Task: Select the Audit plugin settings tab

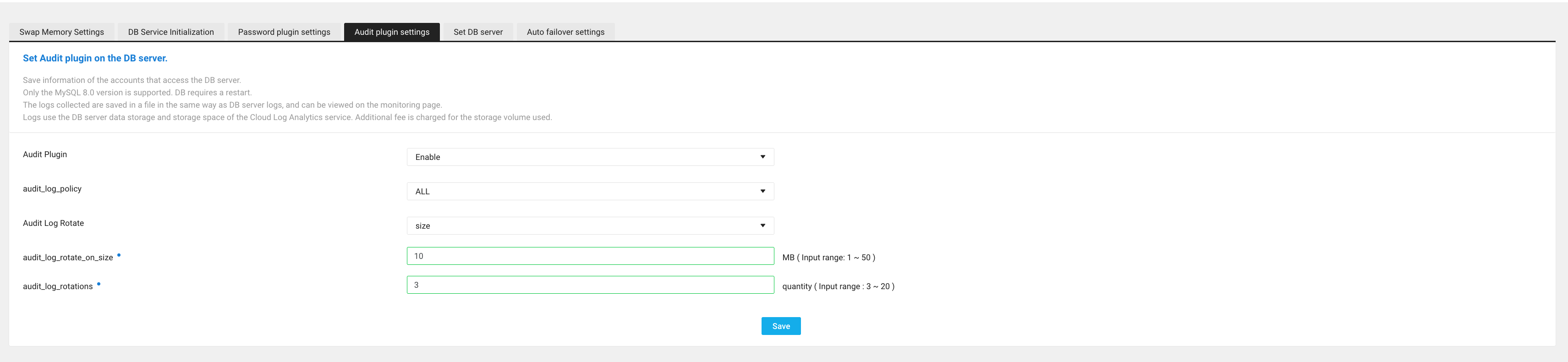Action: [392, 32]
